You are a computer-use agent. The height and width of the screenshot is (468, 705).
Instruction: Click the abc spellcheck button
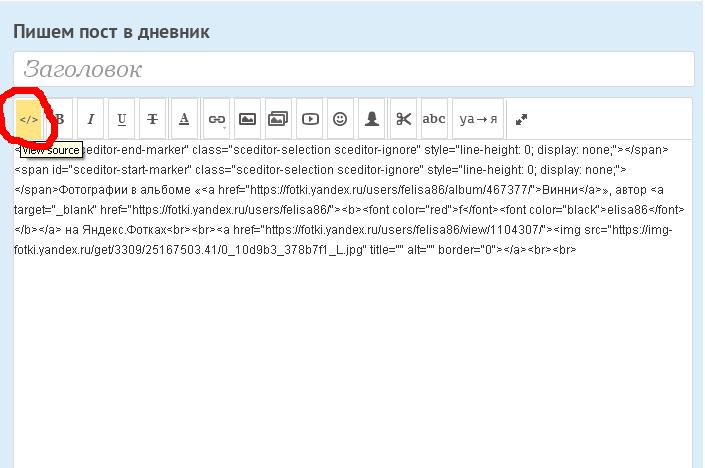click(x=434, y=119)
